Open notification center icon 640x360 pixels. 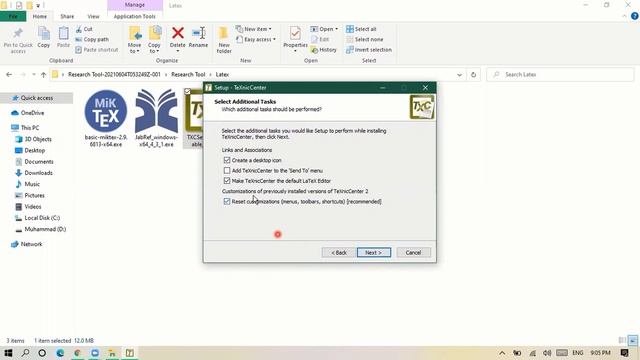click(624, 353)
